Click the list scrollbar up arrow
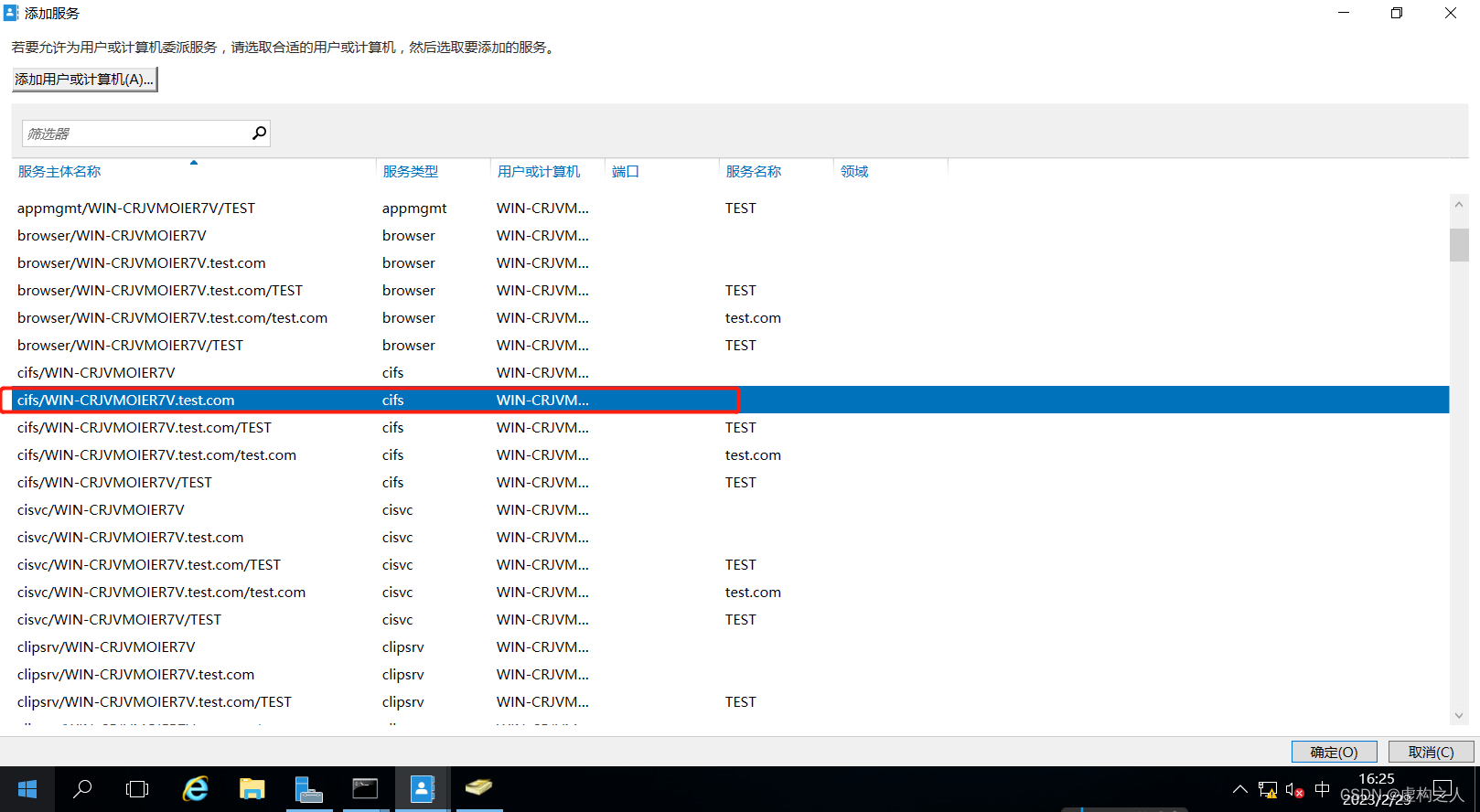The height and width of the screenshot is (812, 1480). tap(1459, 204)
